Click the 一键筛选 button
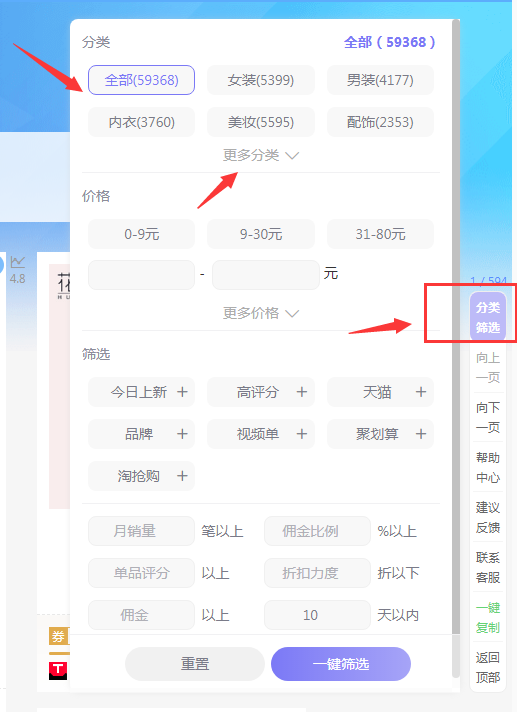This screenshot has height=712, width=517. point(341,664)
